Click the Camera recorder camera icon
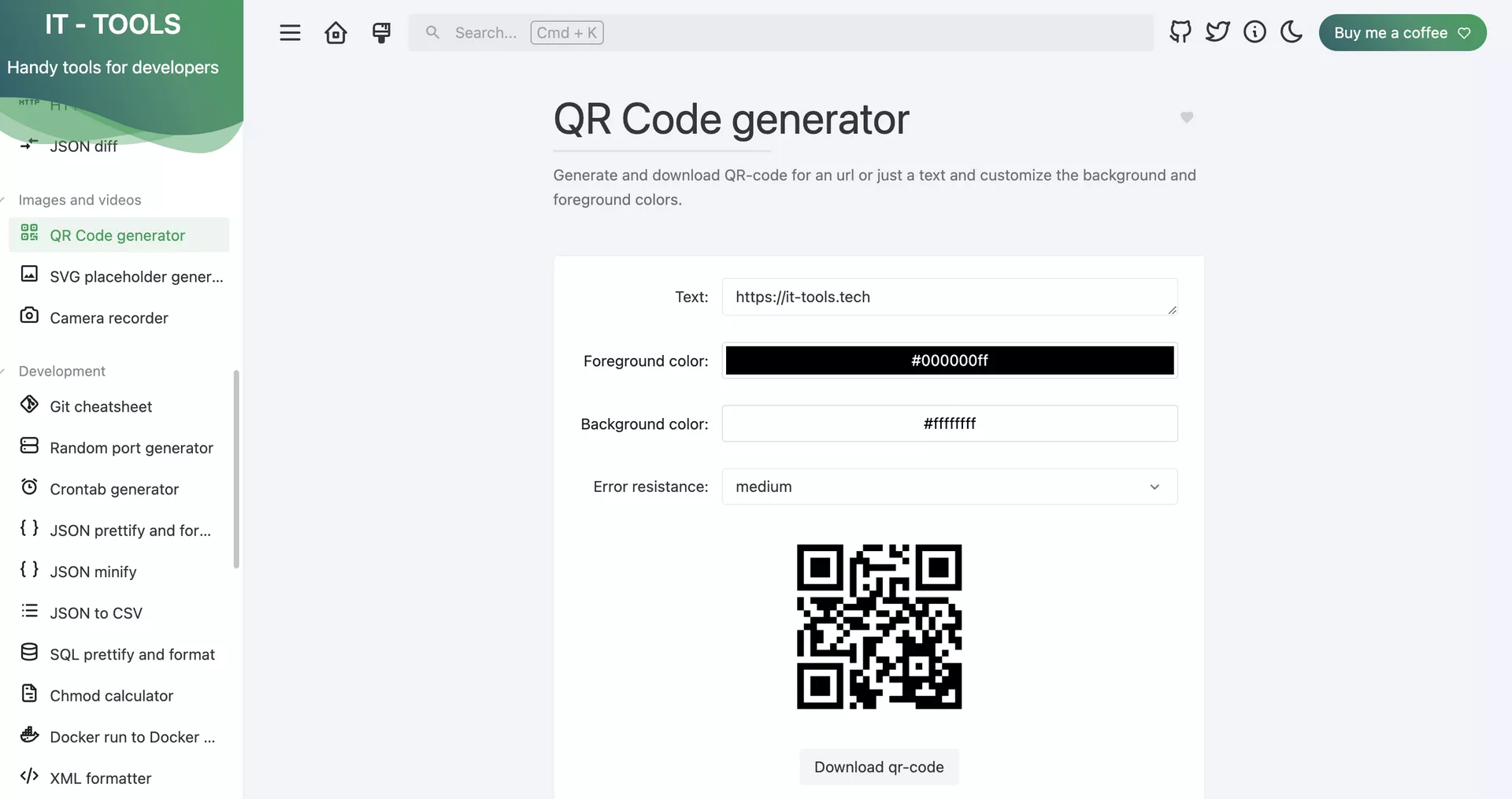This screenshot has height=799, width=1512. pyautogui.click(x=29, y=315)
